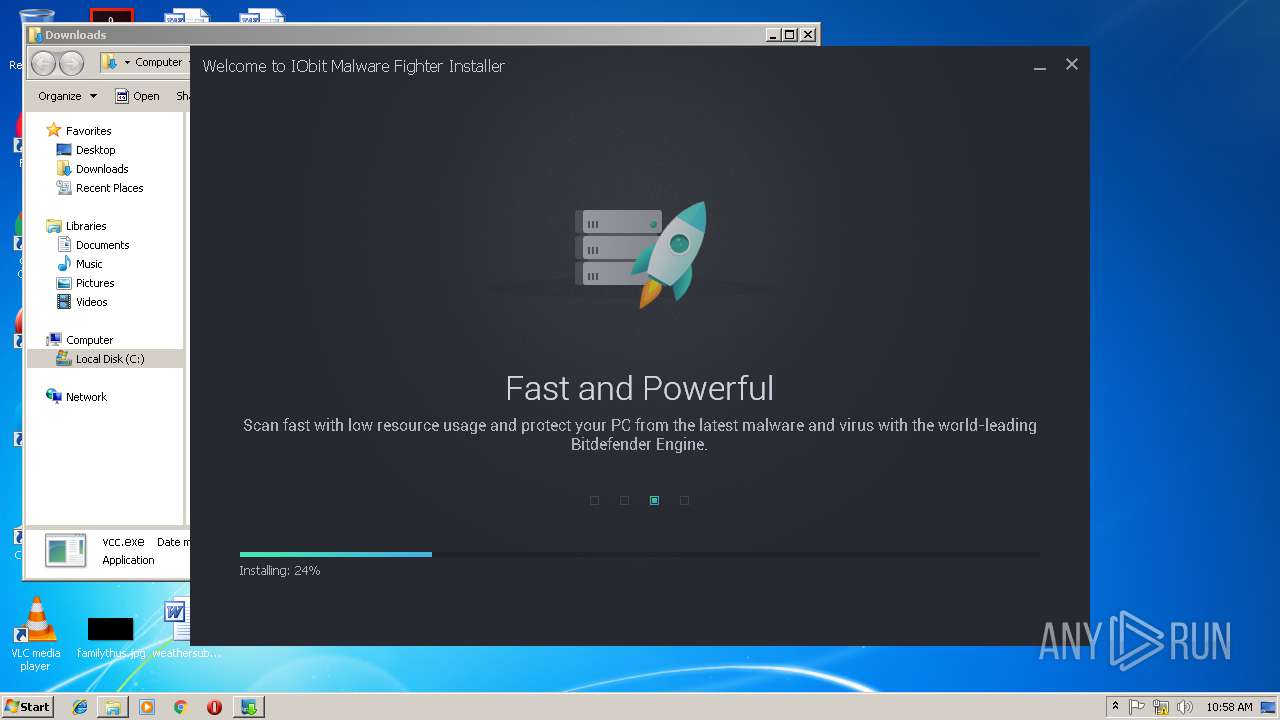Click the volume speaker tray icon
Image resolution: width=1280 pixels, height=720 pixels.
coord(1185,707)
